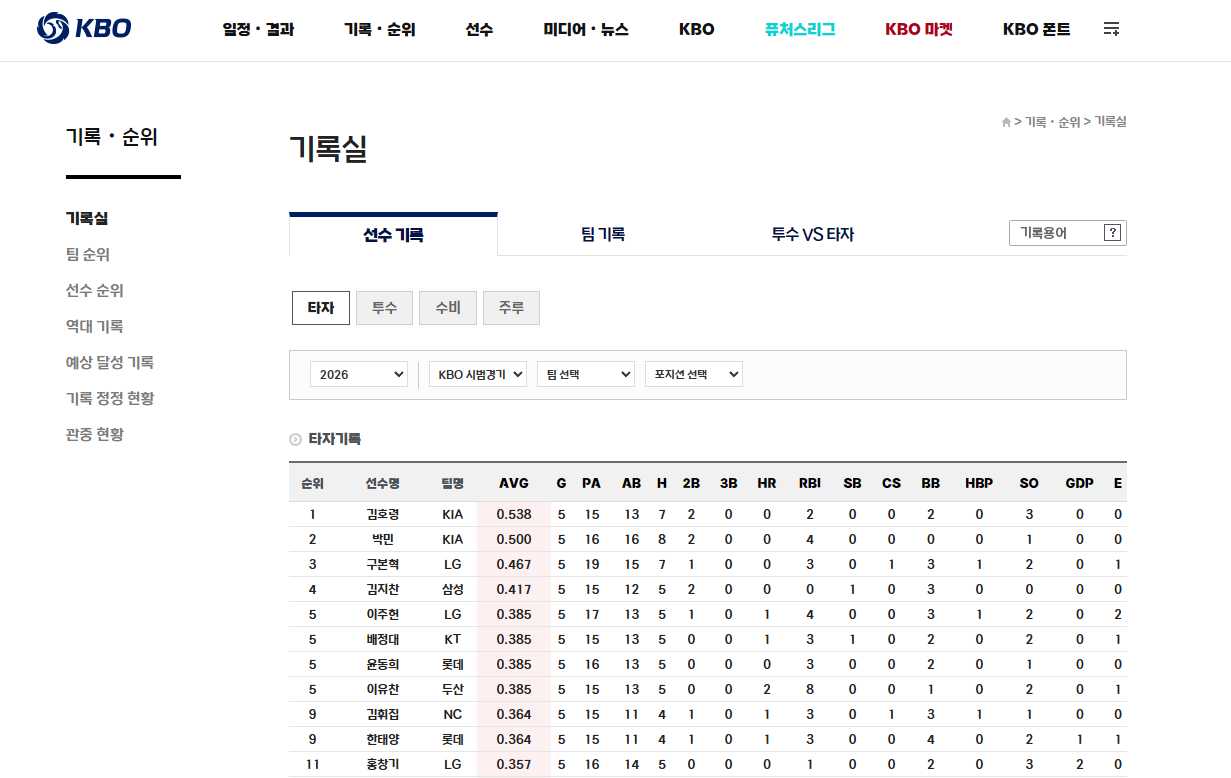Click the home icon in the breadcrumb
The width and height of the screenshot is (1231, 778).
(1006, 122)
